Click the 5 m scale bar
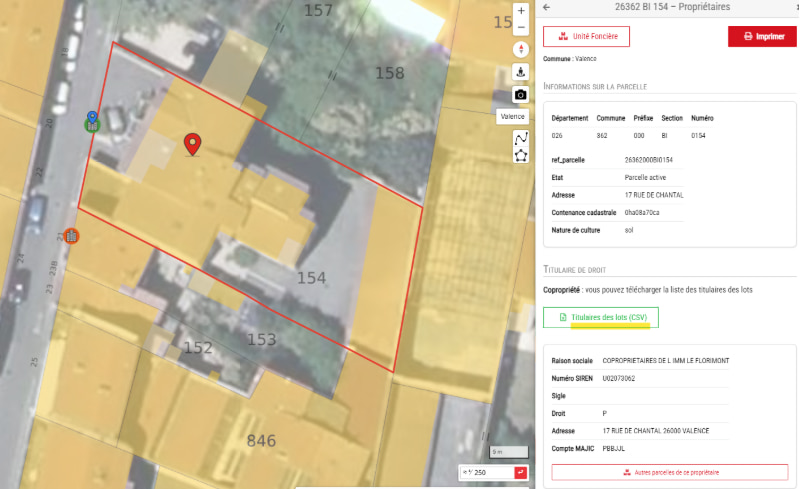 coord(509,452)
